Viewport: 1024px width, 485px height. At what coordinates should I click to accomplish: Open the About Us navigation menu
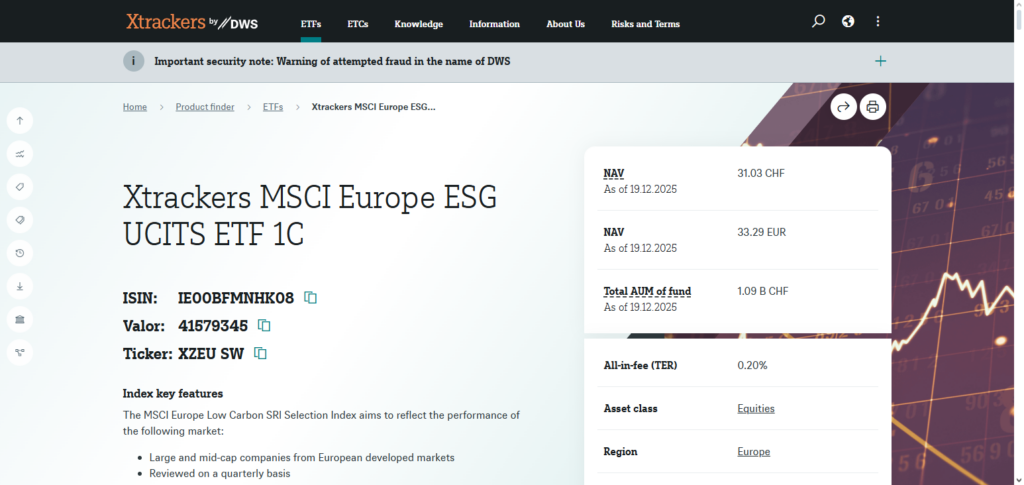point(566,24)
